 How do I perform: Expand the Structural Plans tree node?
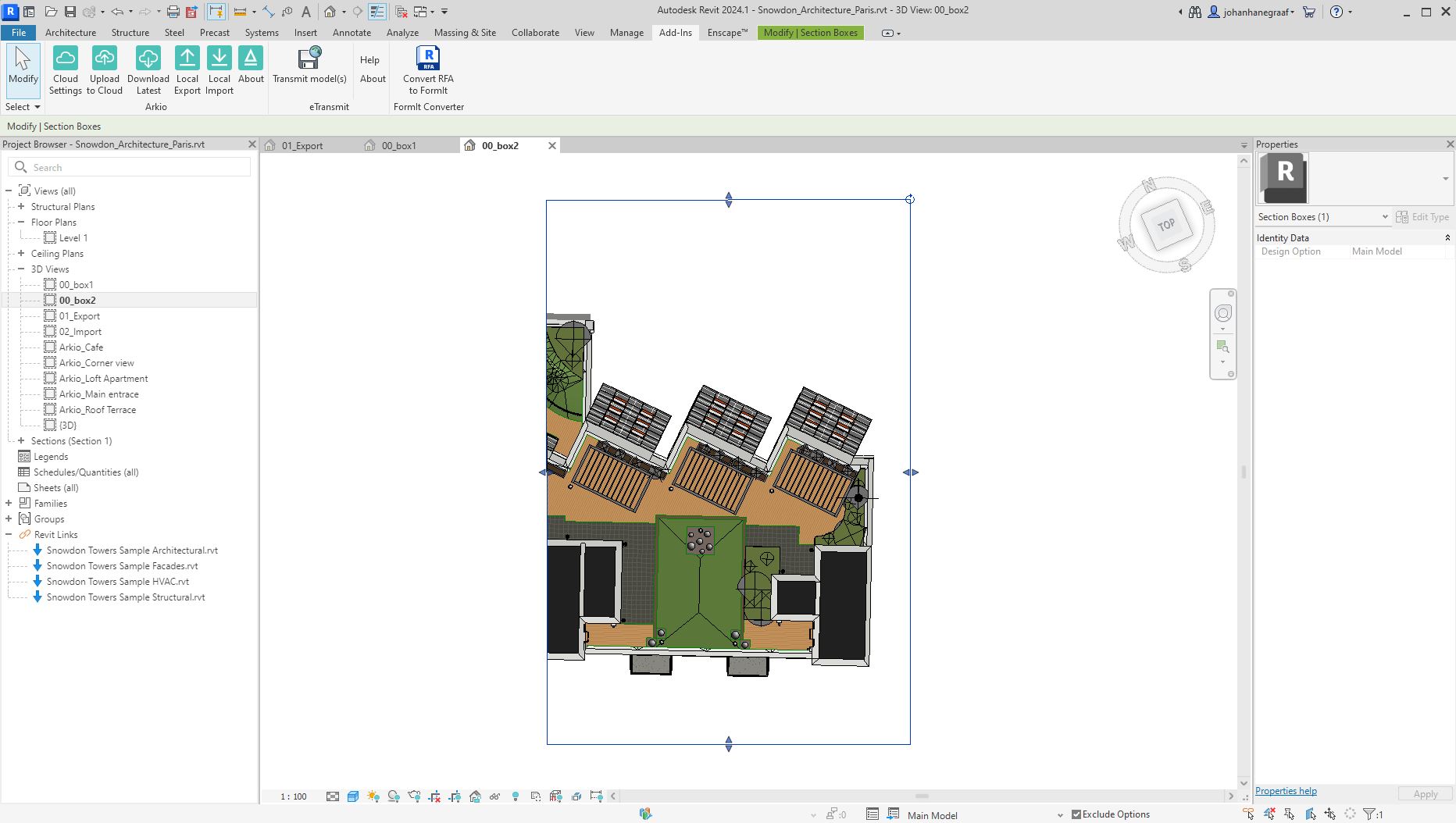click(x=21, y=207)
